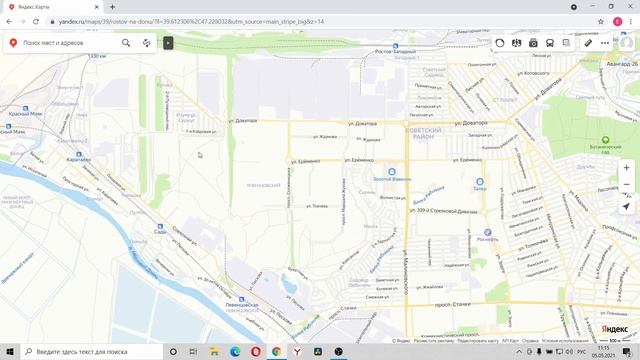Open the map layers selector icon
640x360 pixels.
click(x=566, y=43)
